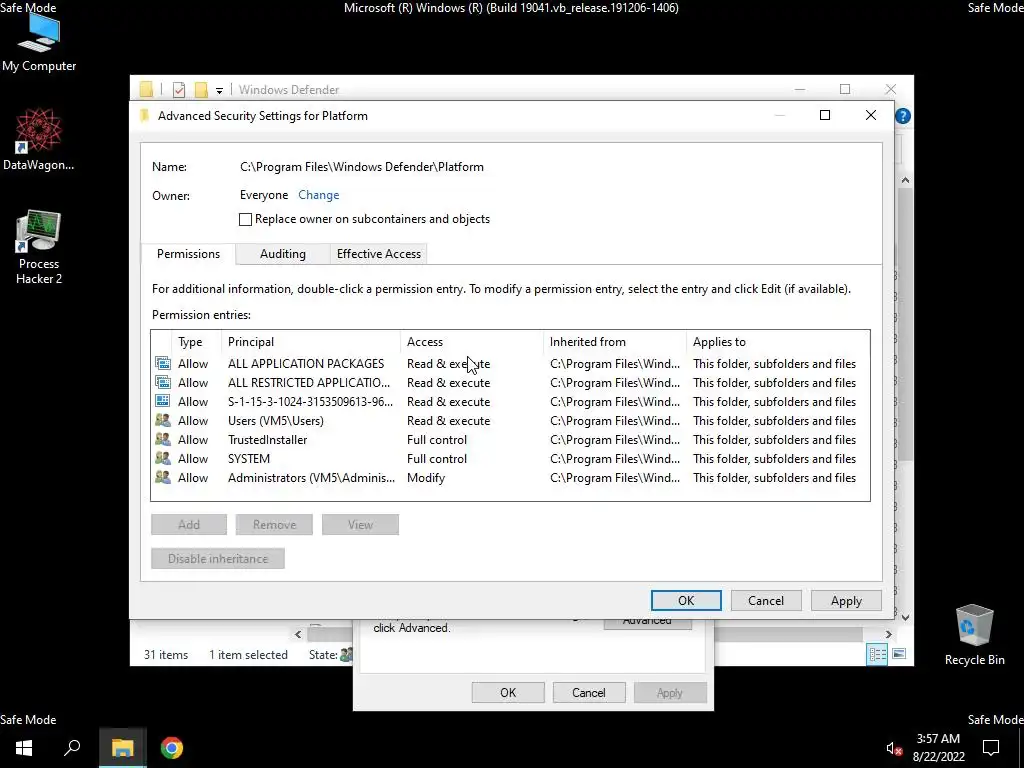Click the Remove permission button
The height and width of the screenshot is (768, 1024).
[x=274, y=524]
